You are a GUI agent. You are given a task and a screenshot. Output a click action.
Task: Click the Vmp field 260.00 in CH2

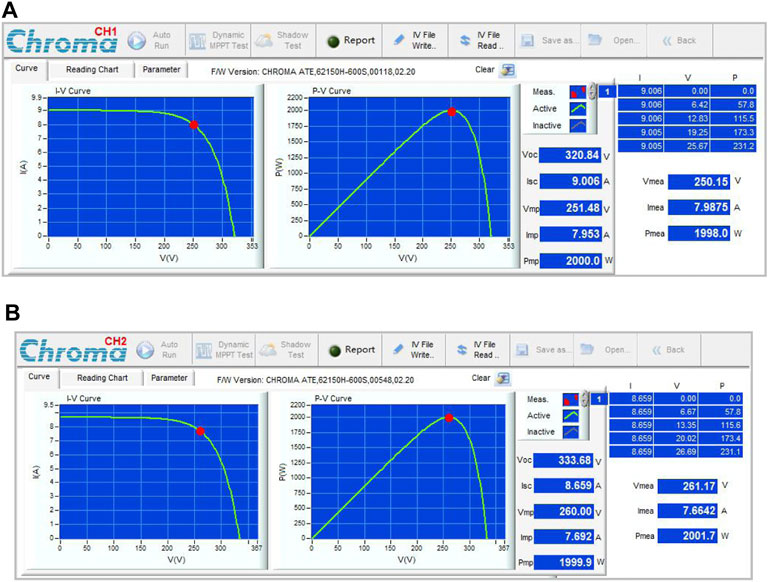[x=563, y=511]
